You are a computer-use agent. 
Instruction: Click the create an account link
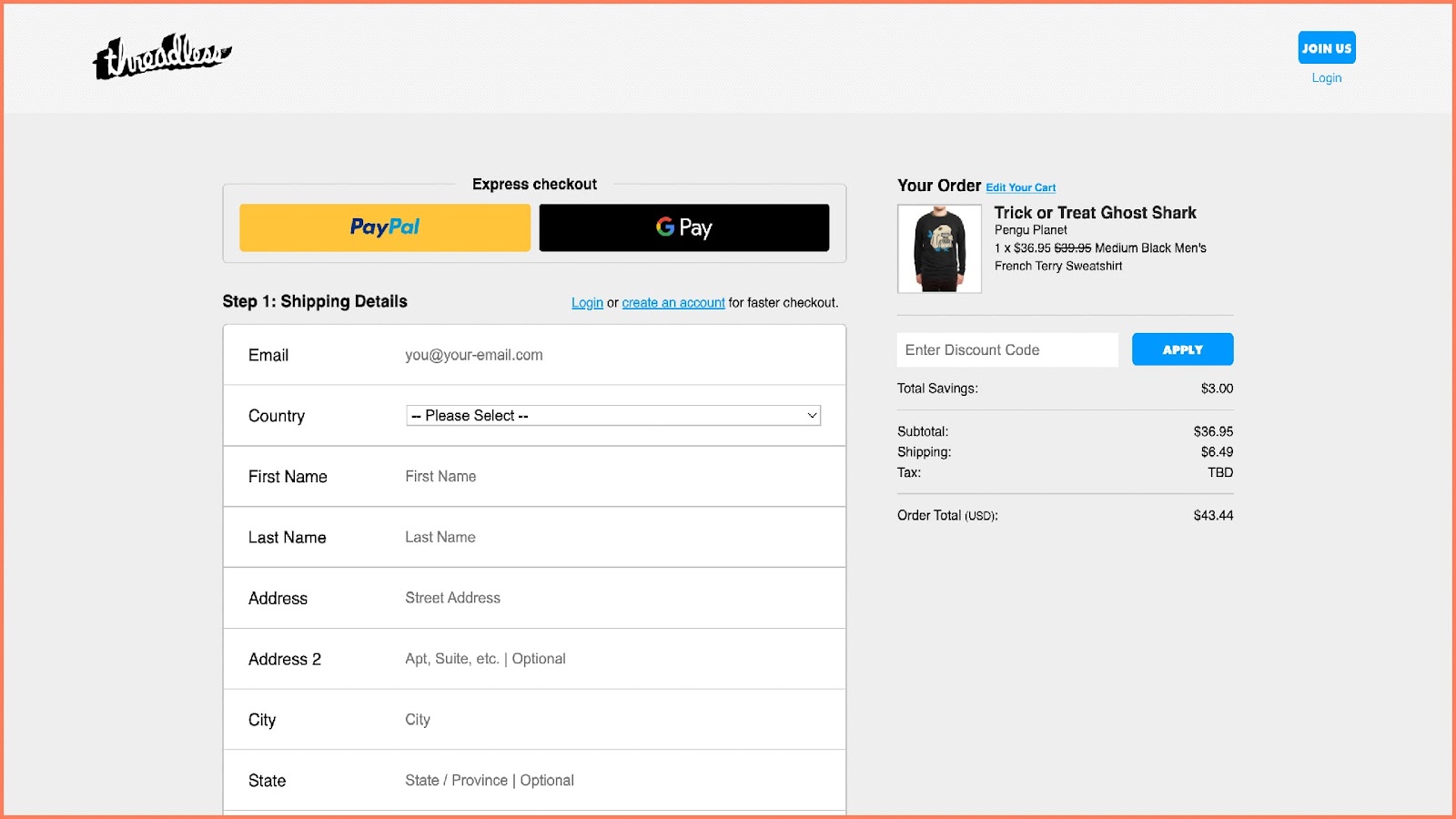pyautogui.click(x=672, y=302)
